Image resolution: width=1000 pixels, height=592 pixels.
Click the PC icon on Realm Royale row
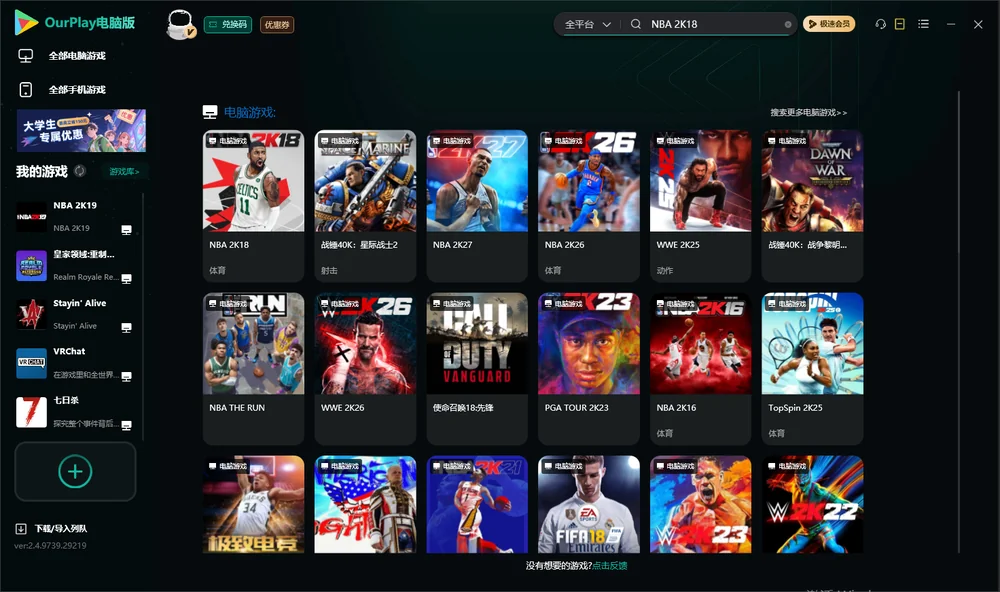[126, 279]
